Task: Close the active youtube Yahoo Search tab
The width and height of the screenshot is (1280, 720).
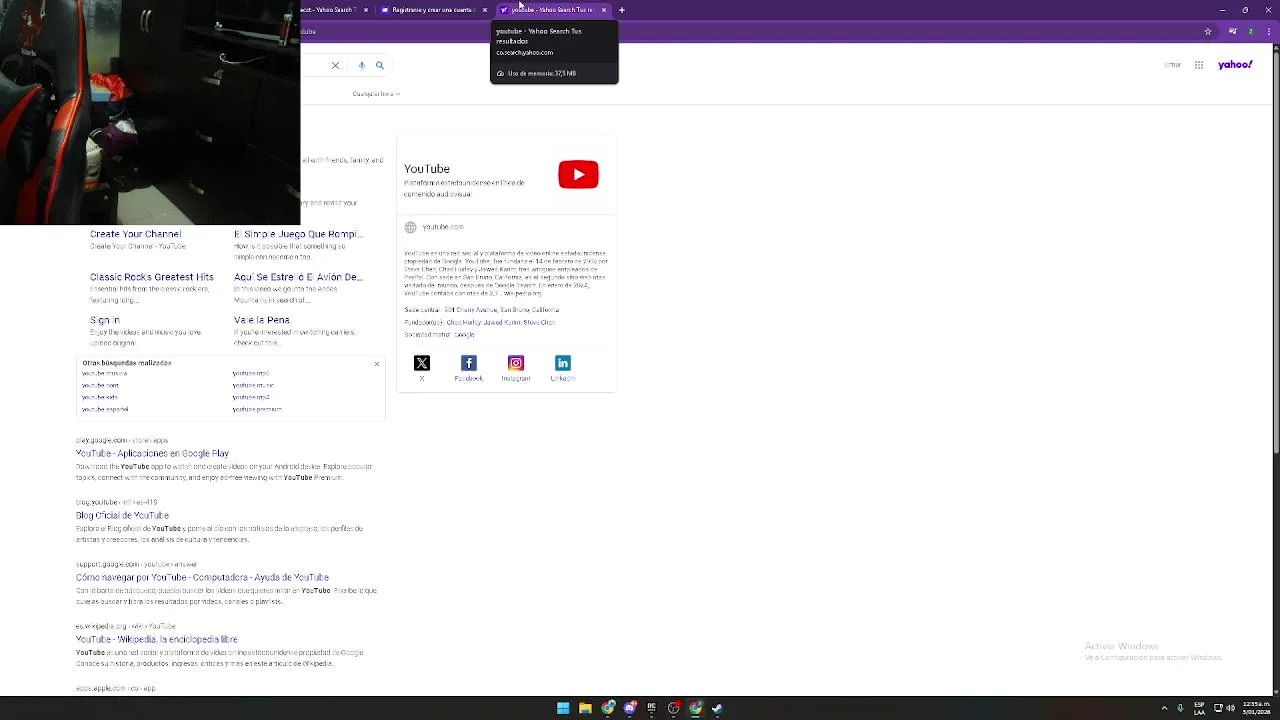Action: [604, 10]
